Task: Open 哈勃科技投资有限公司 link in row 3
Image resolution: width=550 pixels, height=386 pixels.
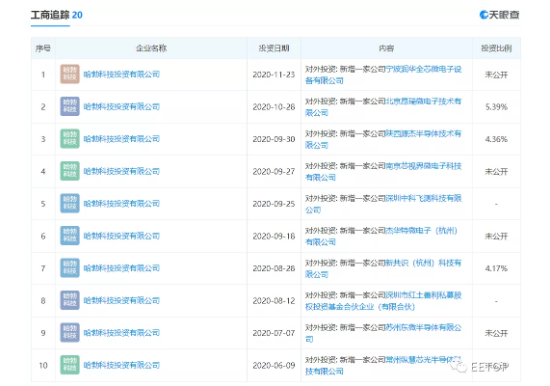Action: tap(122, 139)
